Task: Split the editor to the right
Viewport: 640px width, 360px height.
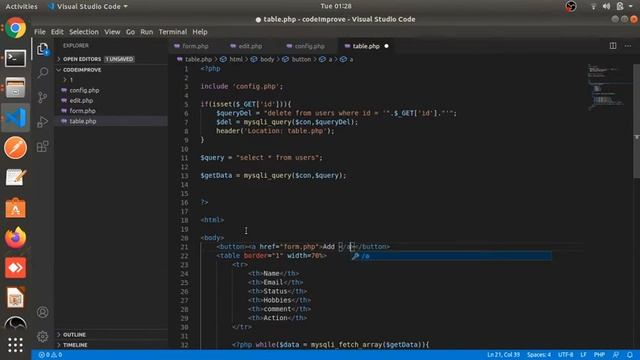Action: click(613, 46)
